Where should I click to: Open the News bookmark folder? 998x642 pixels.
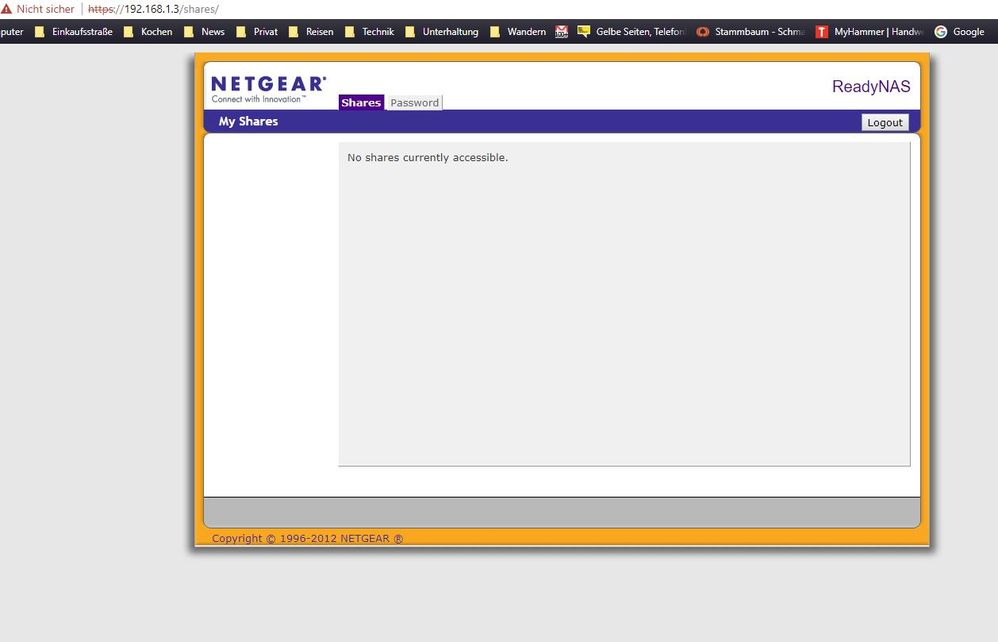point(204,31)
